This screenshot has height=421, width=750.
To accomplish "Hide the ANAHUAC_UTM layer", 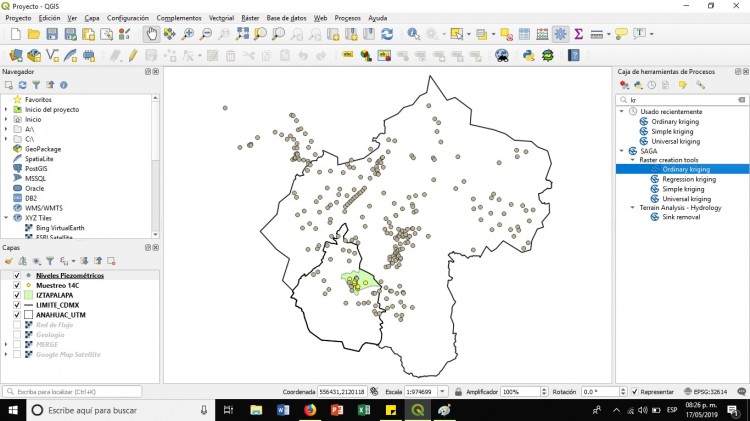I will pyautogui.click(x=17, y=315).
